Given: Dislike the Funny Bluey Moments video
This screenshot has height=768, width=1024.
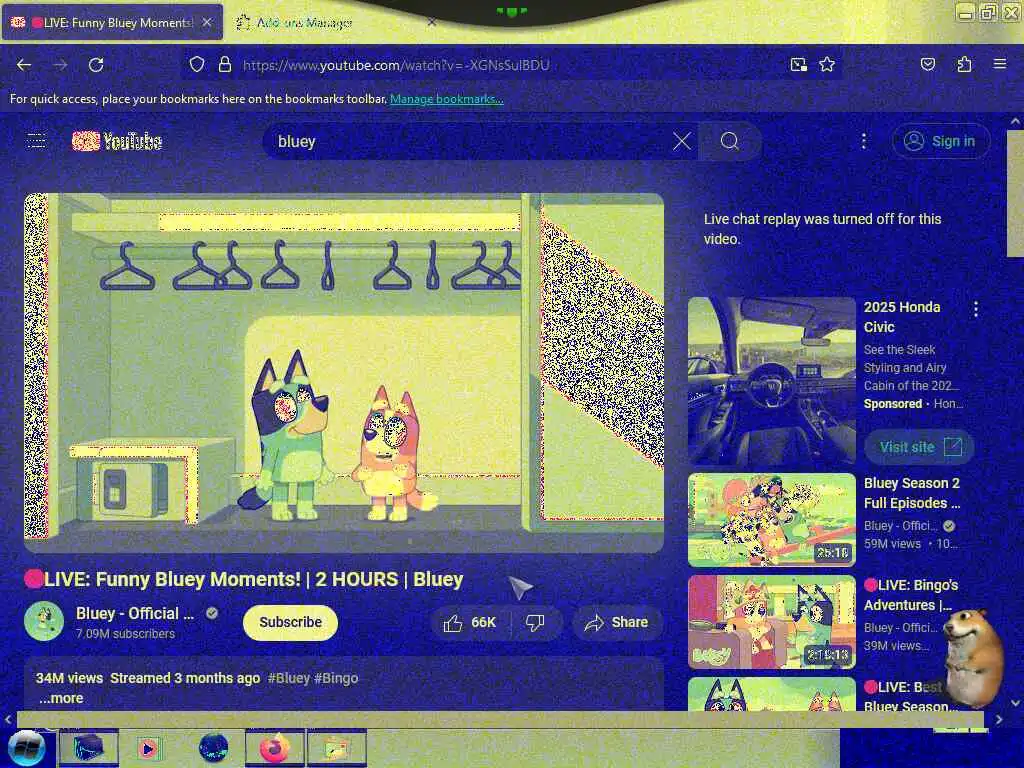Looking at the screenshot, I should (x=536, y=622).
